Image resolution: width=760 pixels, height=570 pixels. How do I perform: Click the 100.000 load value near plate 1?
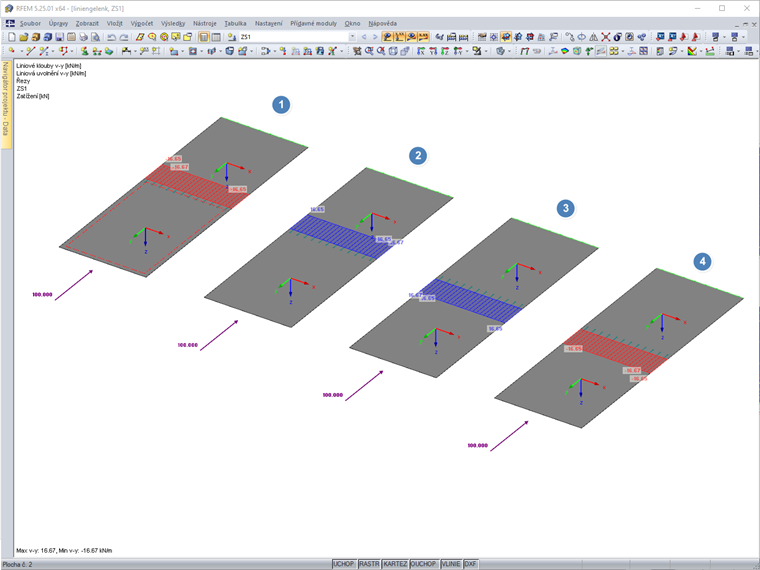42,295
